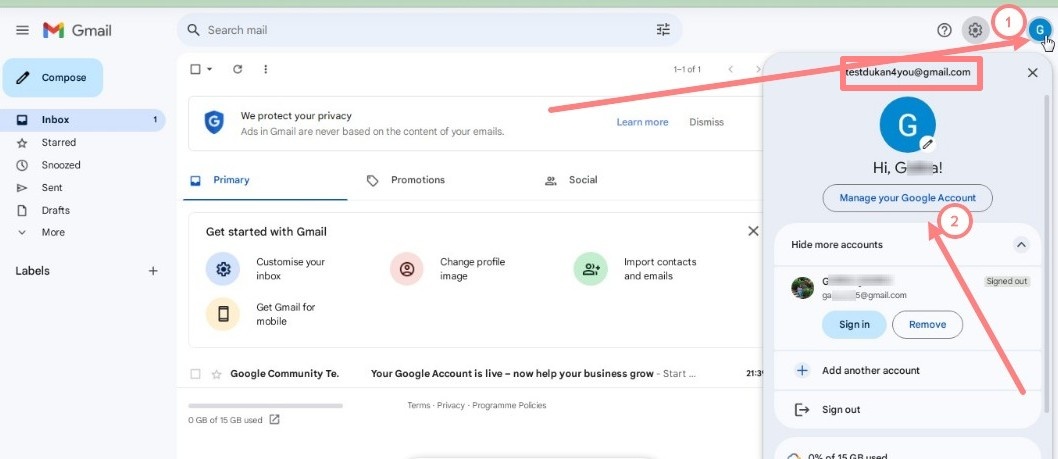The width and height of the screenshot is (1058, 459).
Task: Show search options filter icon
Action: click(663, 30)
